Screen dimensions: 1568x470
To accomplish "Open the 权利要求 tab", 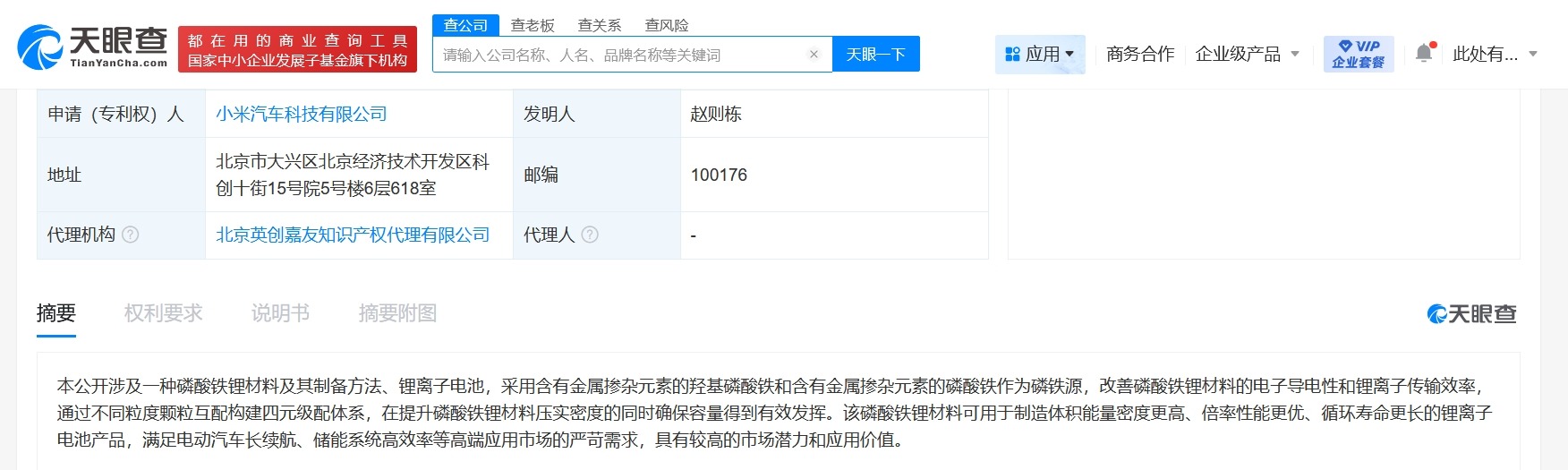I will coord(164,313).
